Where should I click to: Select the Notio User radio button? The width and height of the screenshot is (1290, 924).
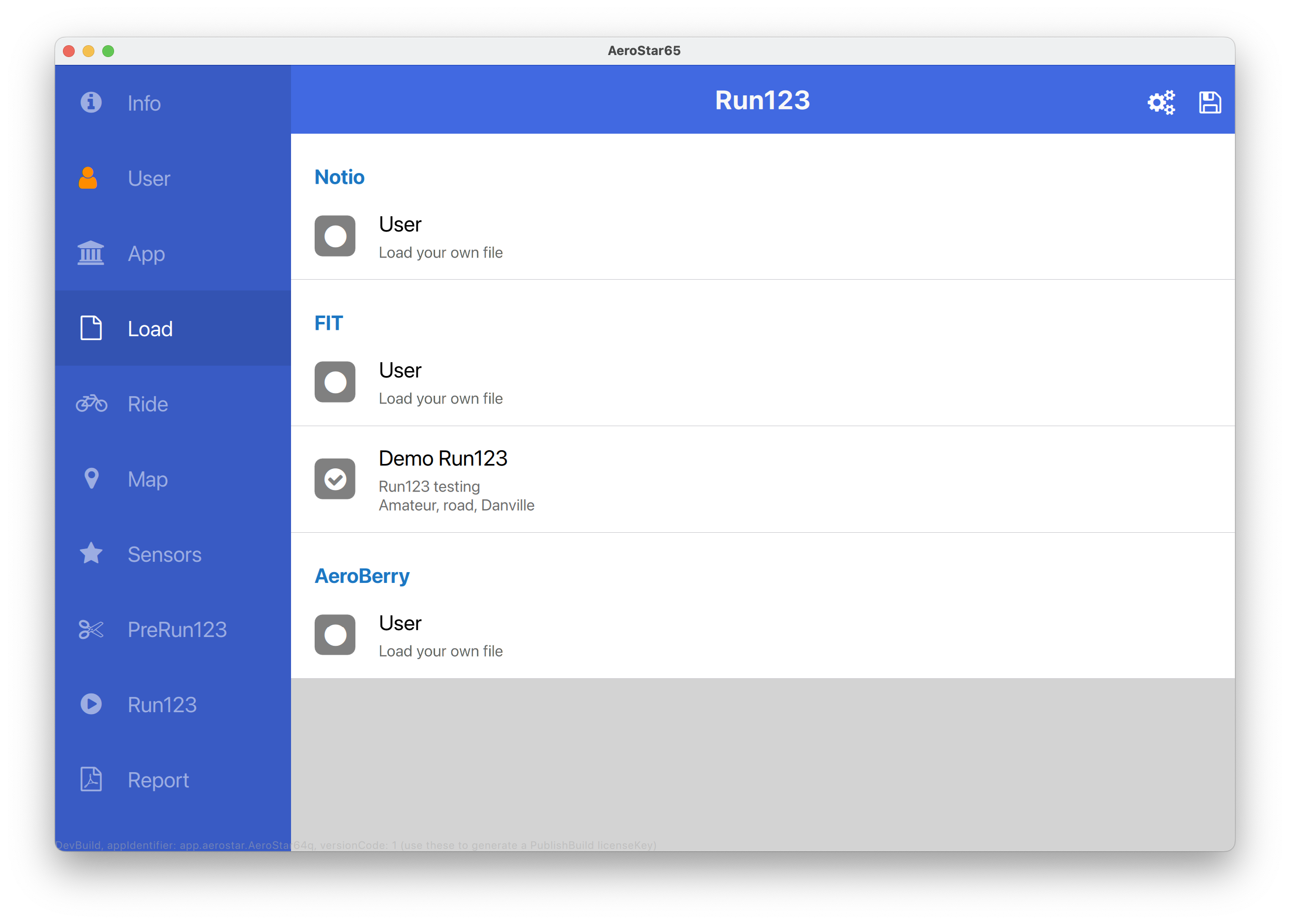[335, 236]
